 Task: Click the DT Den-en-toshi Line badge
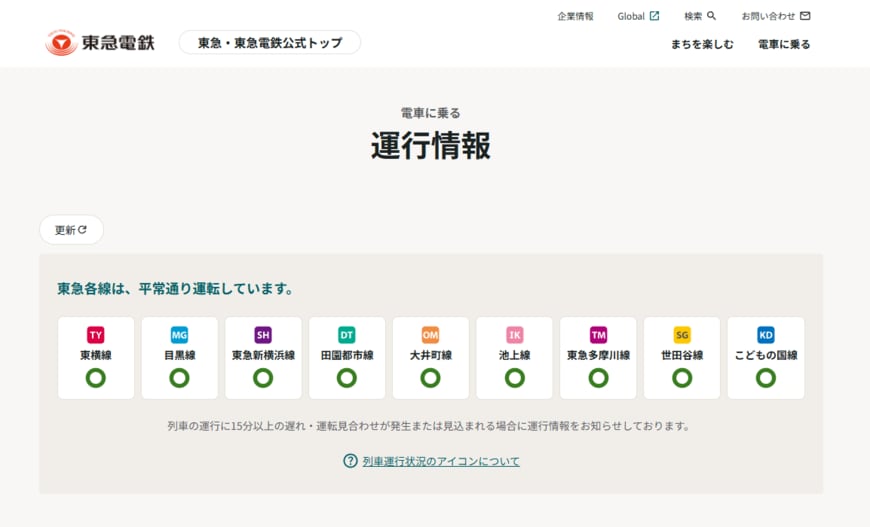click(346, 335)
